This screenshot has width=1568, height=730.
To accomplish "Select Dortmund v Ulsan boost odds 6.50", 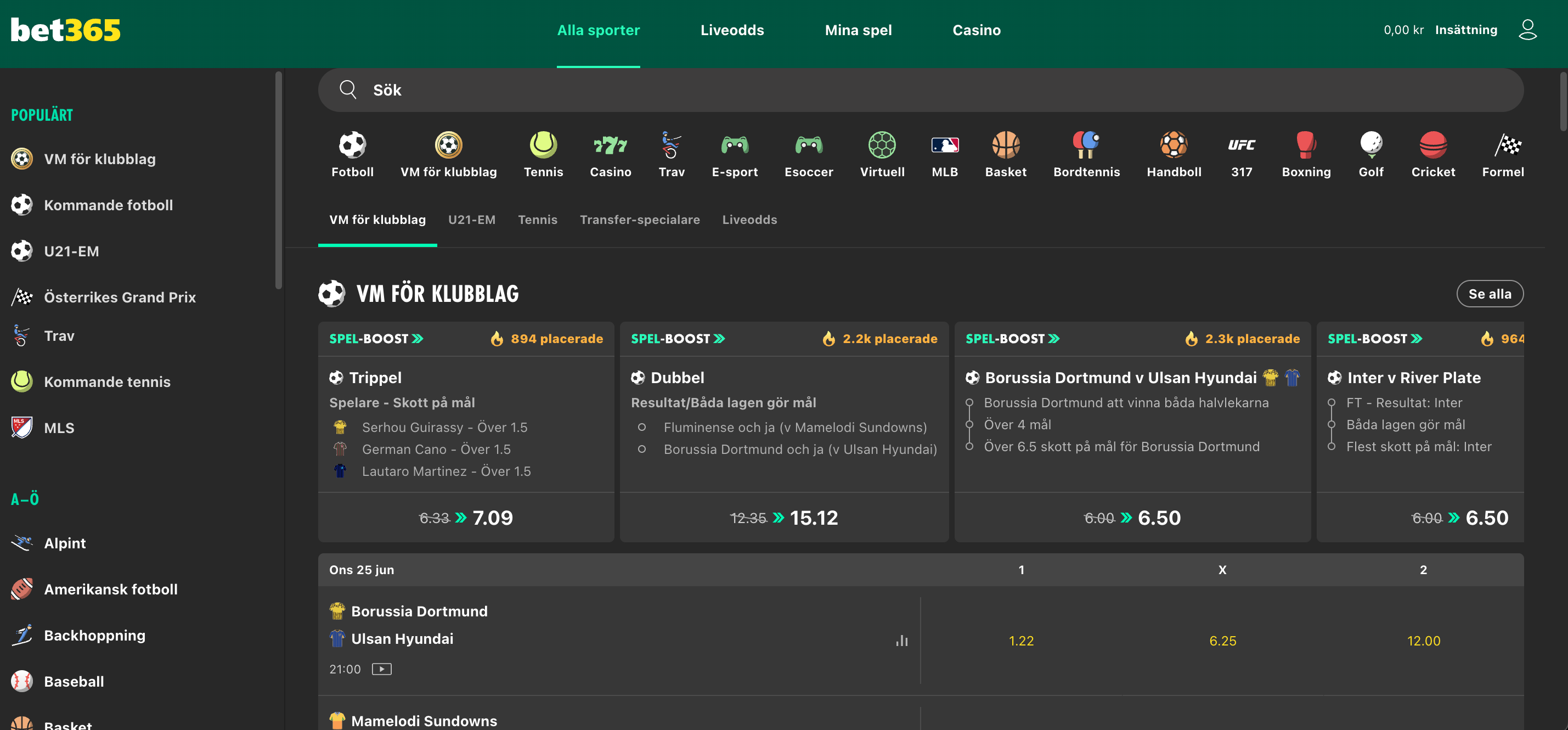I will (1132, 518).
